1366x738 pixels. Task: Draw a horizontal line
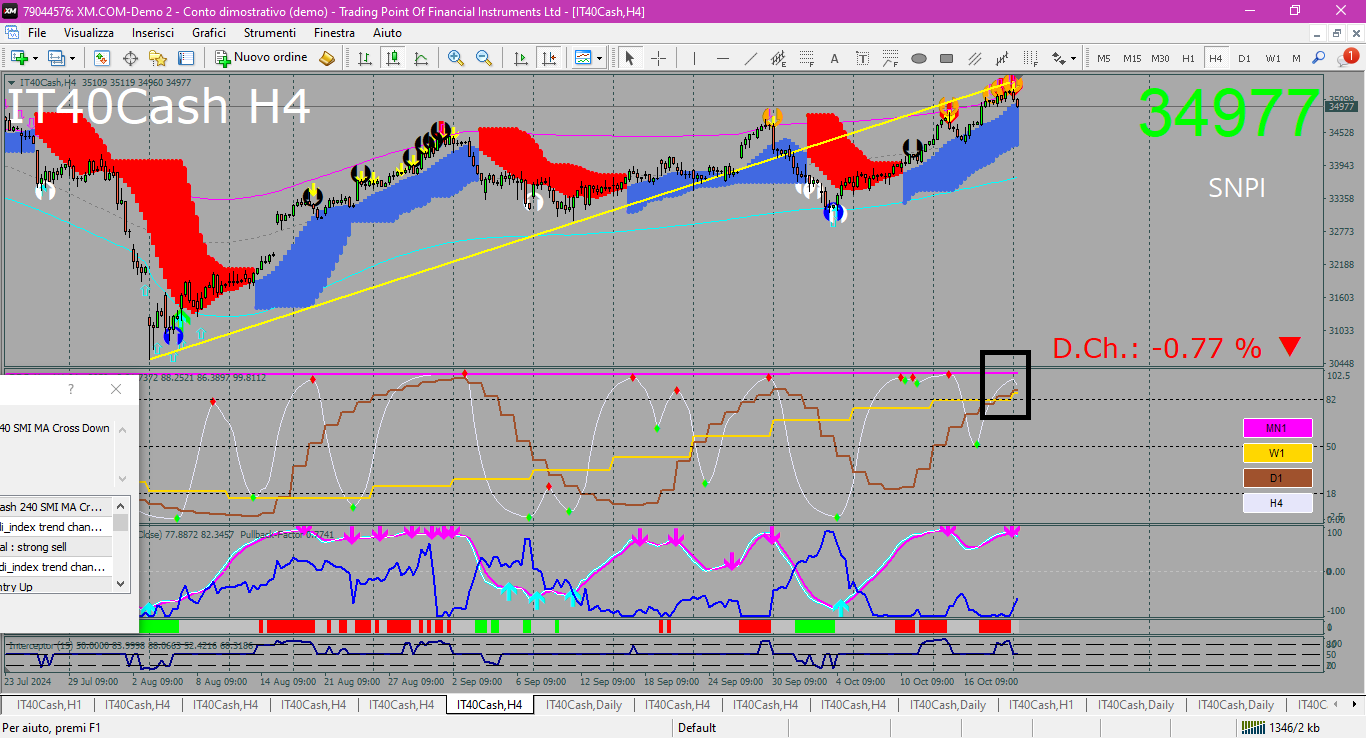[723, 58]
